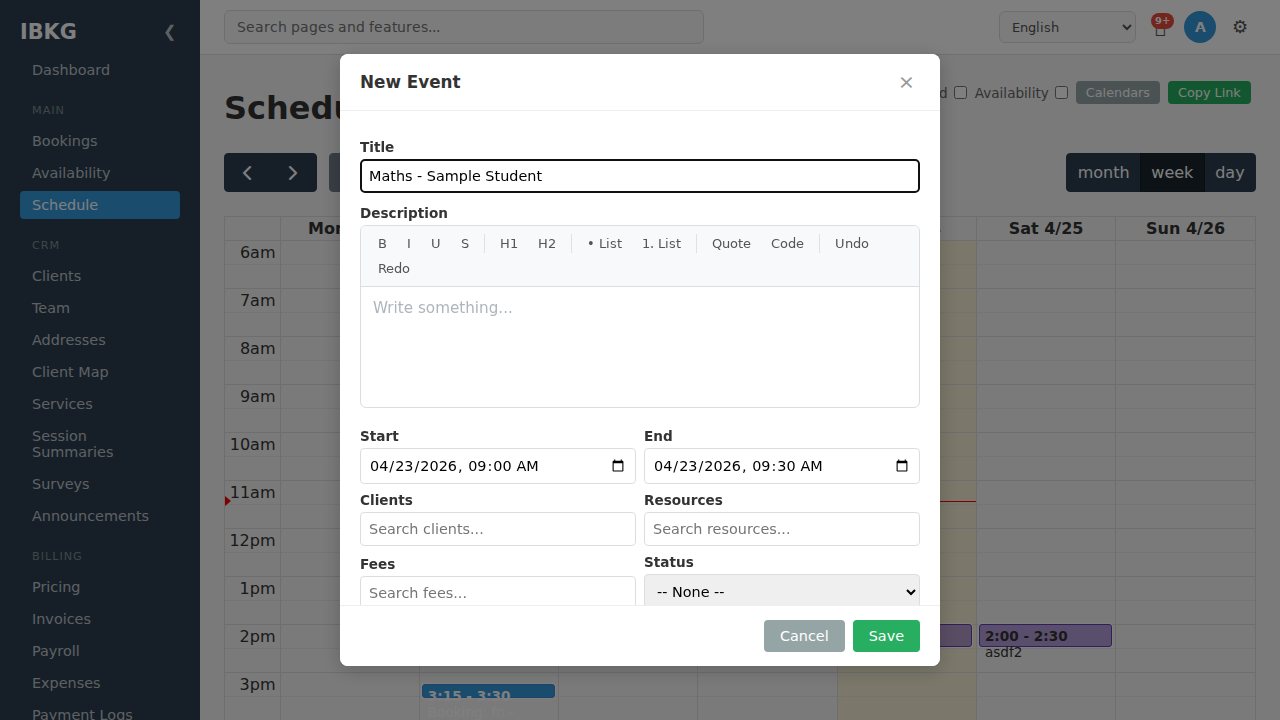Toggle underline in the description toolbar

pyautogui.click(x=436, y=244)
